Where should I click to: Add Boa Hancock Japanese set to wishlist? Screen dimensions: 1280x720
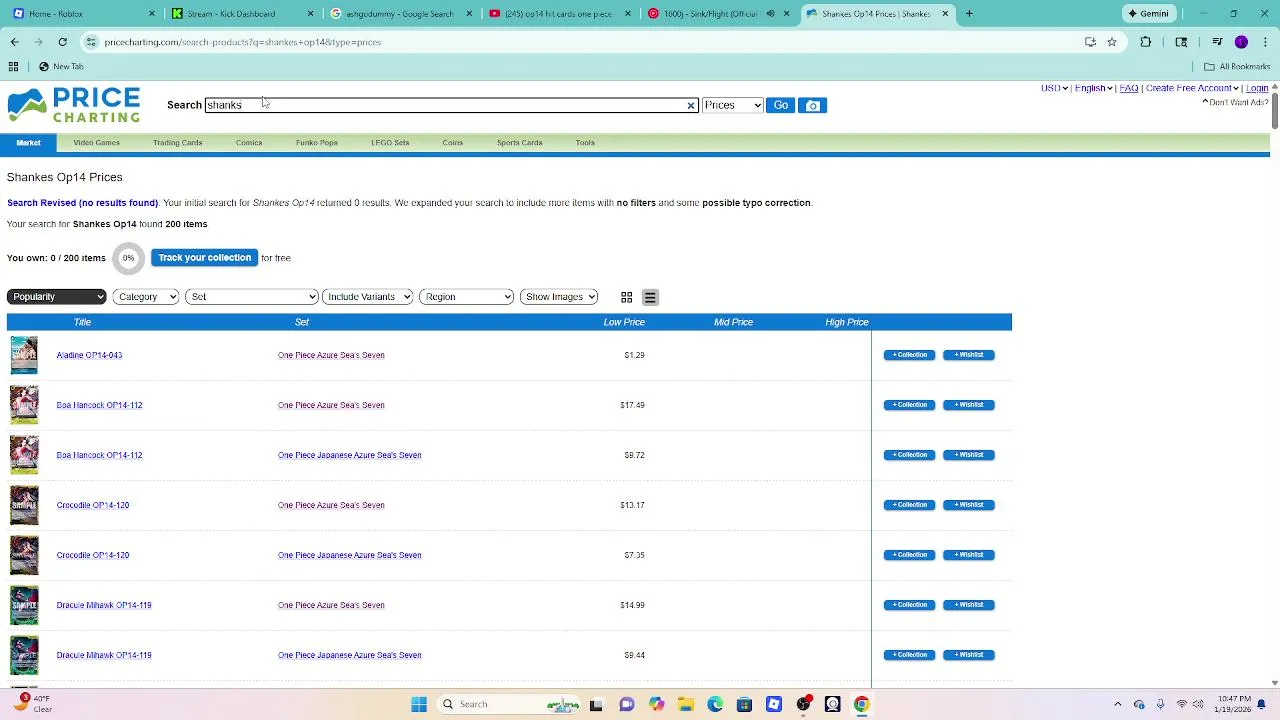968,455
